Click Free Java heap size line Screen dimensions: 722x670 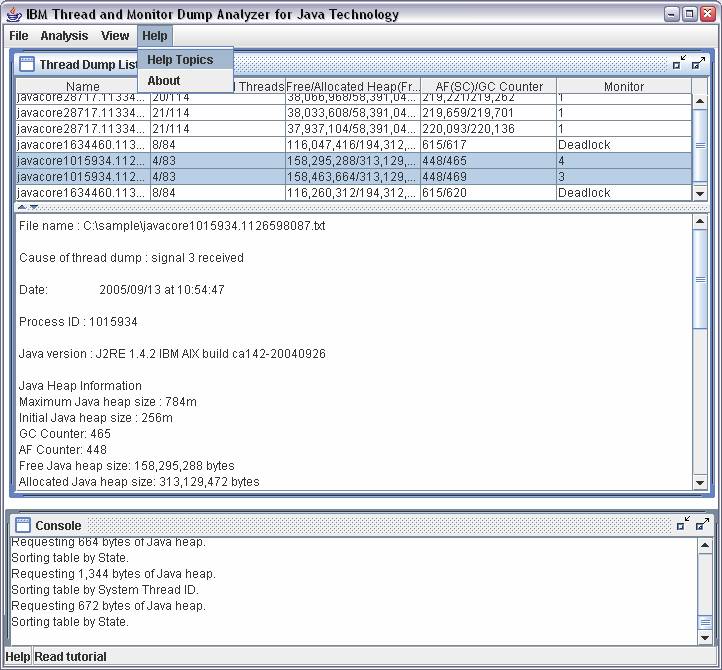click(x=127, y=466)
